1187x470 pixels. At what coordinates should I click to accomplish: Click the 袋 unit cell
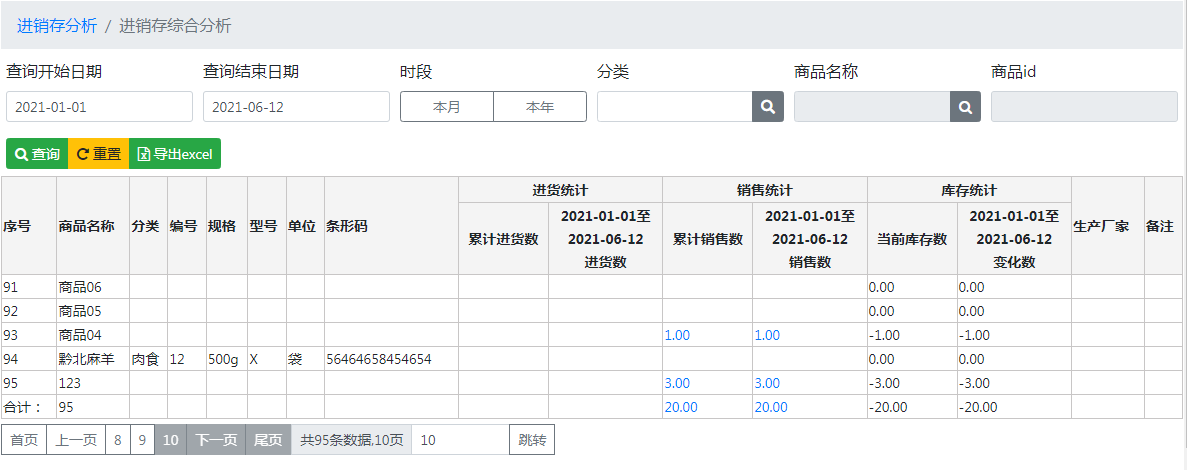pos(305,360)
